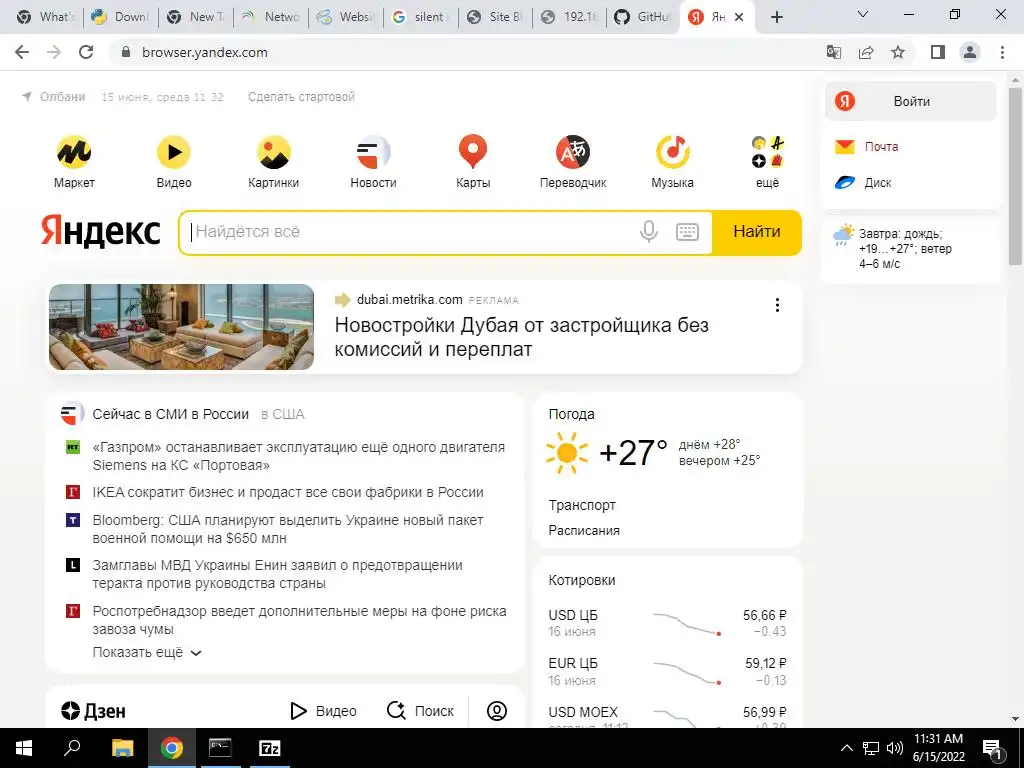Click the Яндекс logo
This screenshot has height=768, width=1024.
[x=100, y=231]
